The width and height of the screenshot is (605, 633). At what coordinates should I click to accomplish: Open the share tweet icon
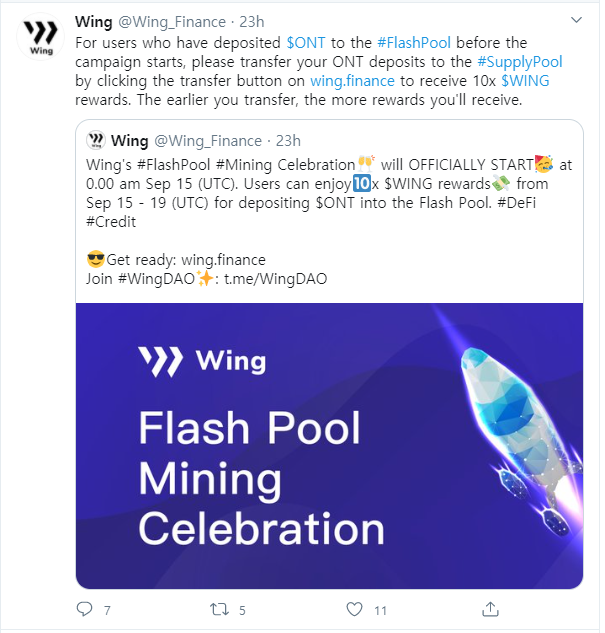[x=490, y=608]
